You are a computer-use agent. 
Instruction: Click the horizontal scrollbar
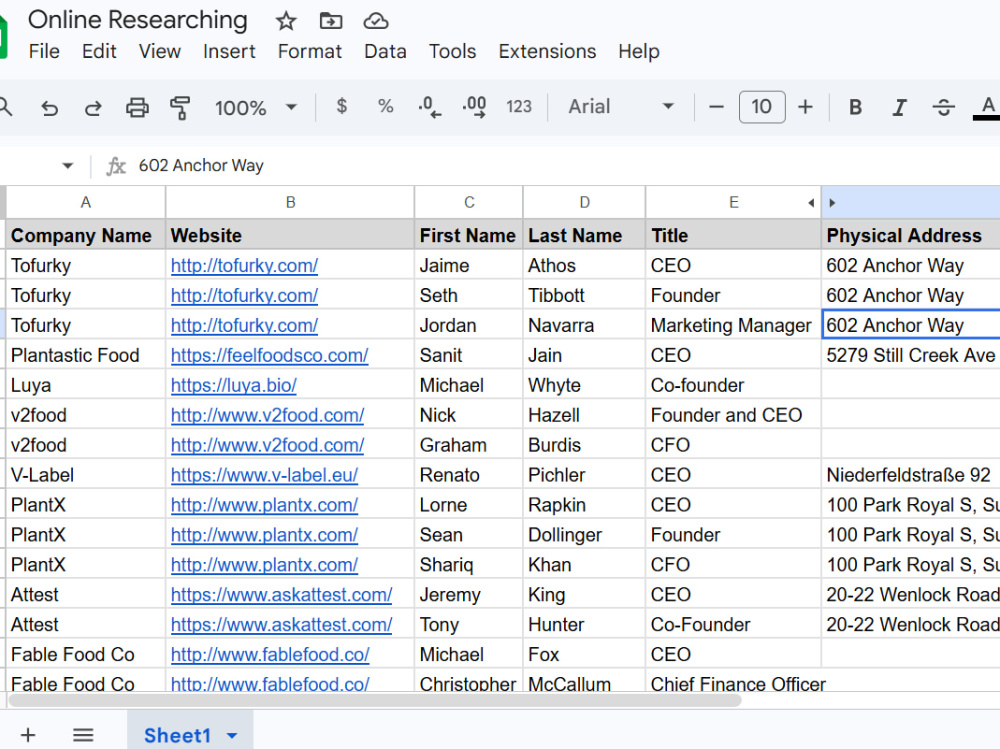point(375,701)
